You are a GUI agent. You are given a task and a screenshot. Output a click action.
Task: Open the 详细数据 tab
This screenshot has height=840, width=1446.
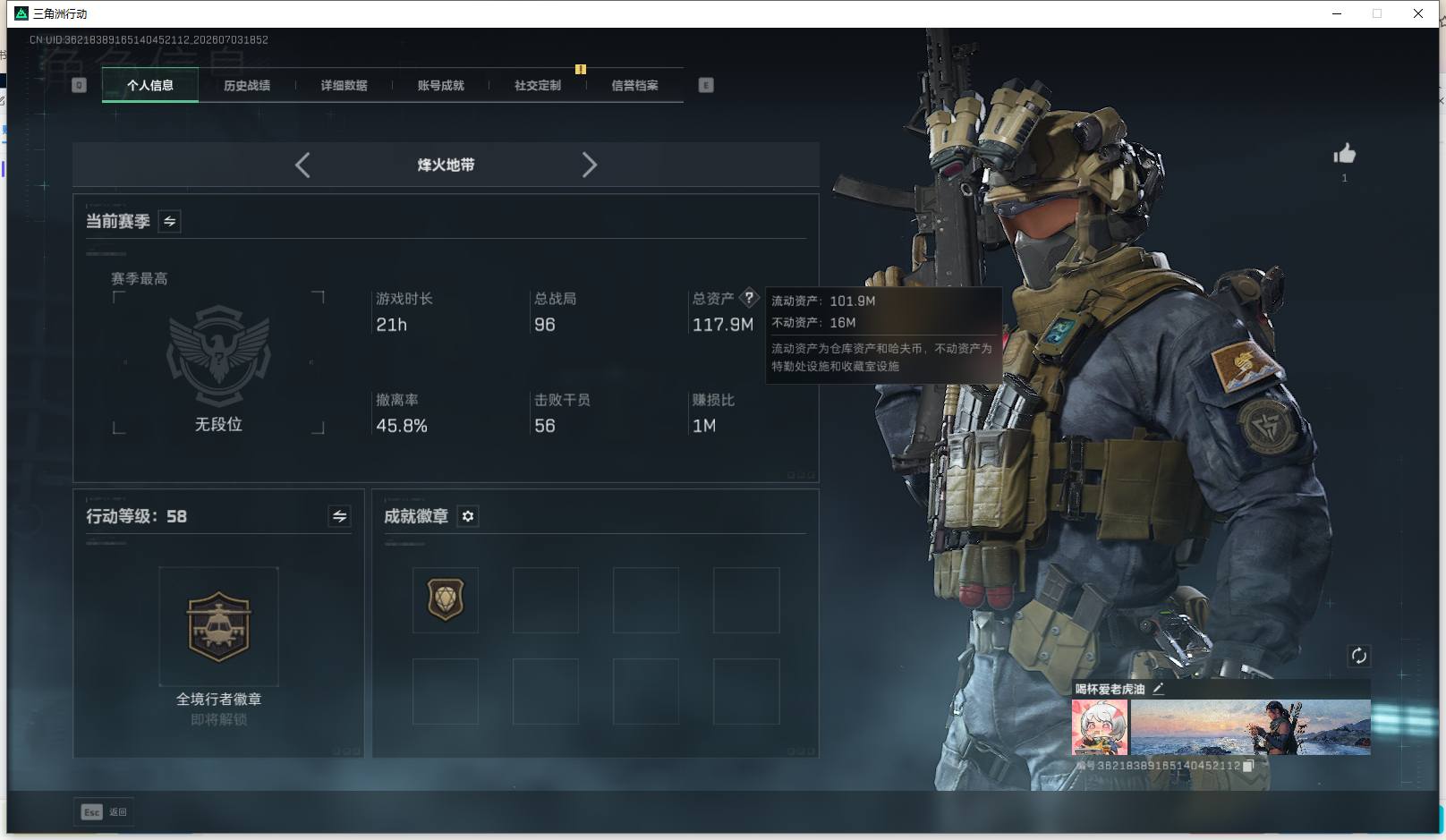(x=344, y=86)
